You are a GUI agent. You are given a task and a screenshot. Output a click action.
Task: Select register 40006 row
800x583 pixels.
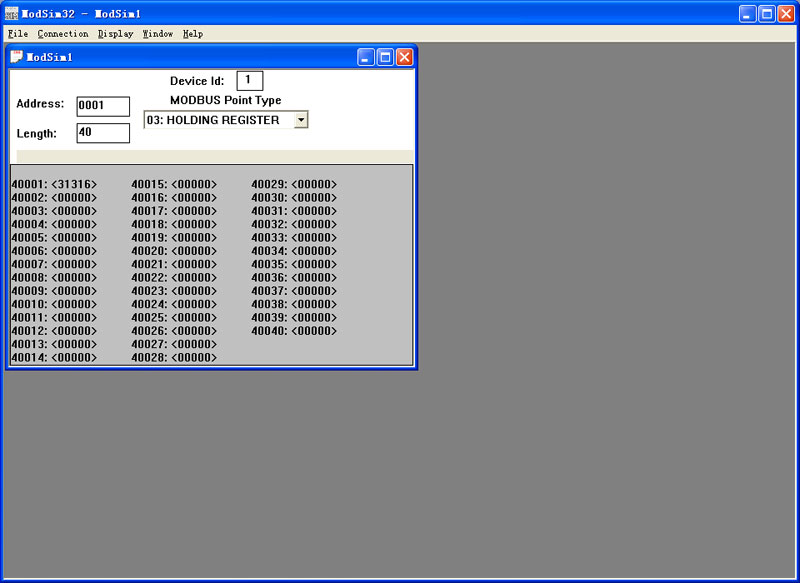pos(54,250)
